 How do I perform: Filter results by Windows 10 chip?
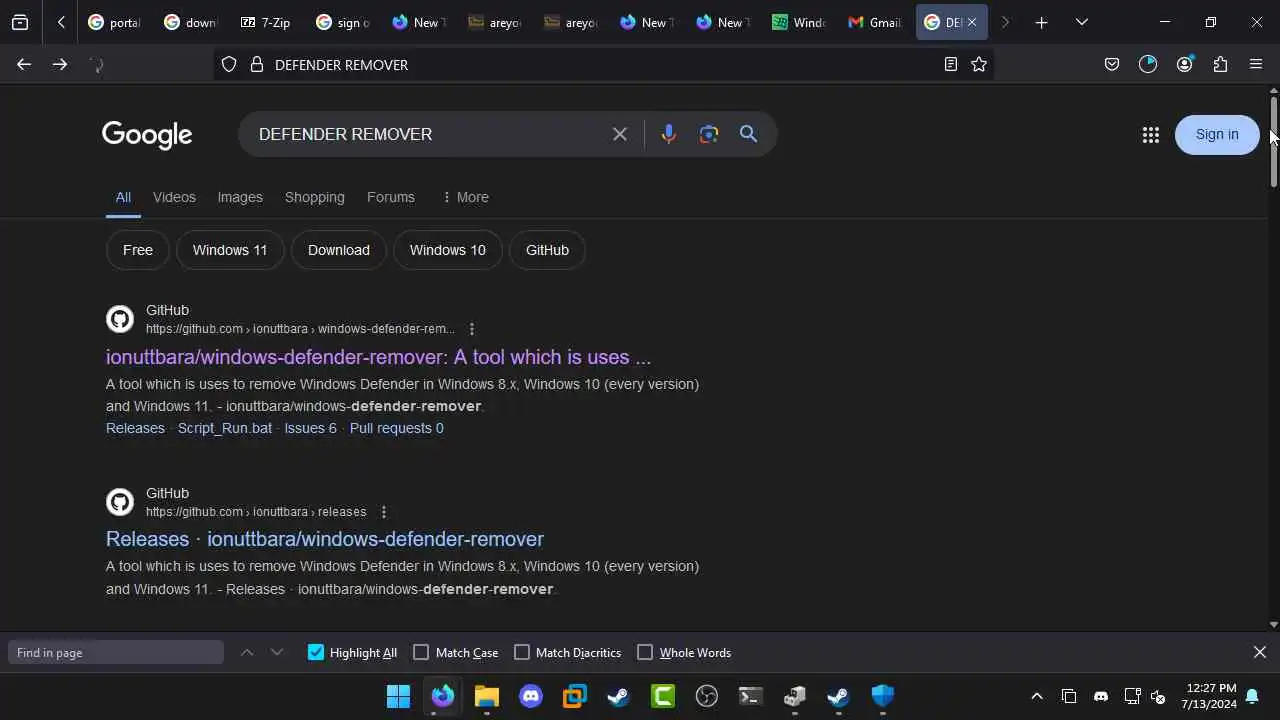(x=447, y=250)
